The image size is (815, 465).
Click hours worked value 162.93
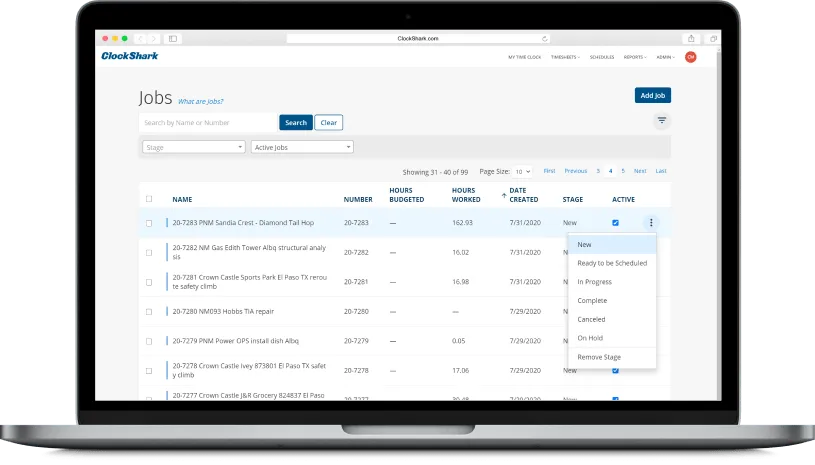463,222
